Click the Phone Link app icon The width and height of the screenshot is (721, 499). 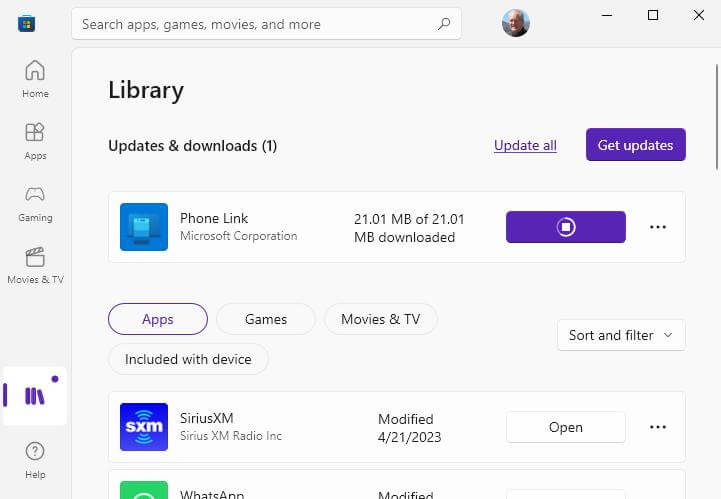pyautogui.click(x=144, y=227)
